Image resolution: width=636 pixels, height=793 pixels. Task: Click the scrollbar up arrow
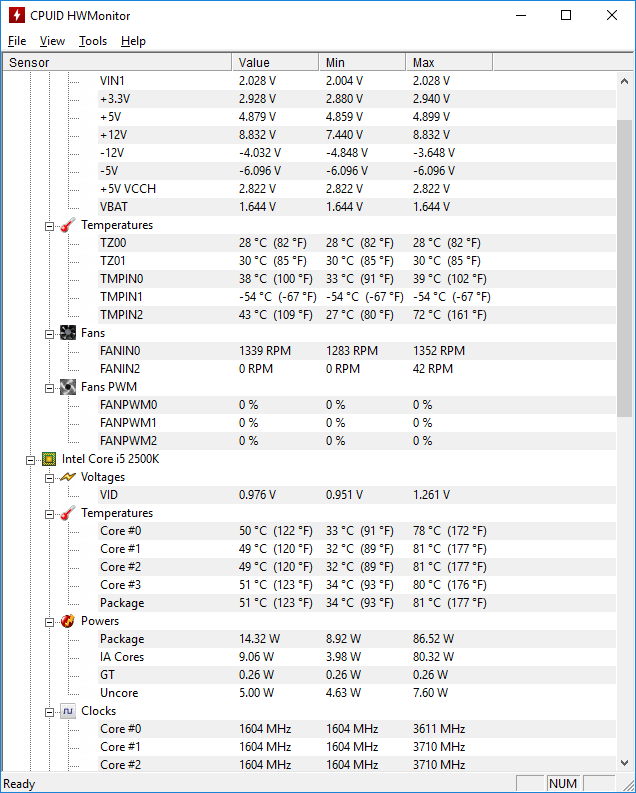point(624,81)
